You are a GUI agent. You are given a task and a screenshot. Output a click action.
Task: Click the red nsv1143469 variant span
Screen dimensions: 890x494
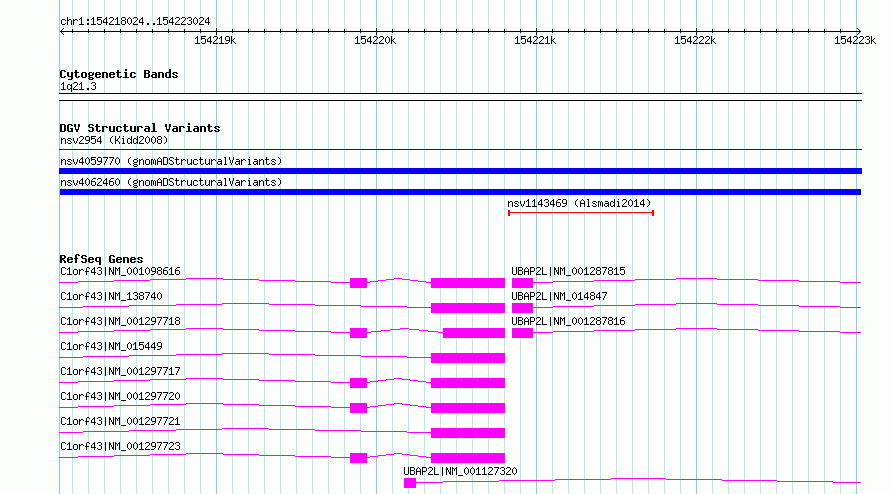click(581, 213)
